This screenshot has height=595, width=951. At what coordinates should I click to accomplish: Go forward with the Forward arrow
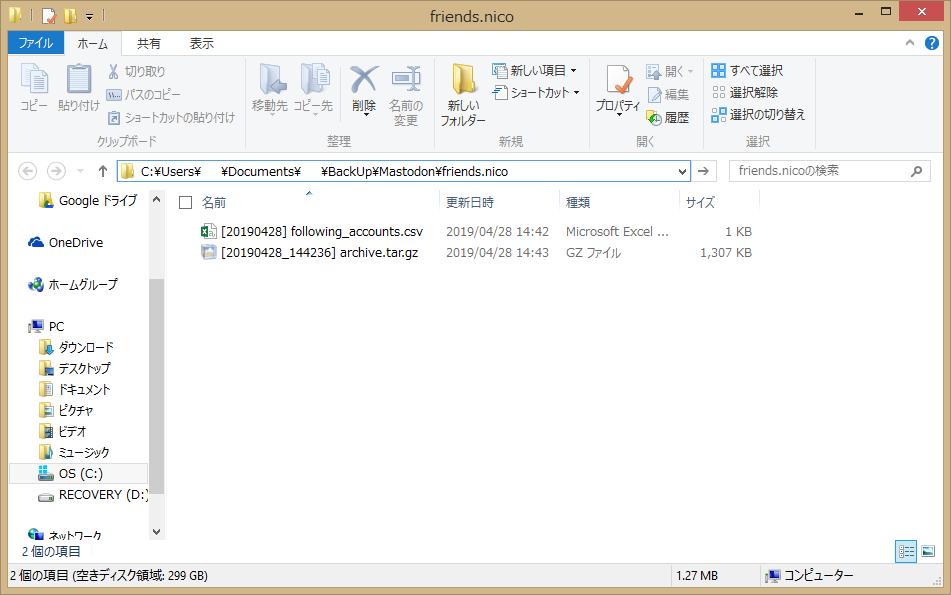[x=56, y=172]
